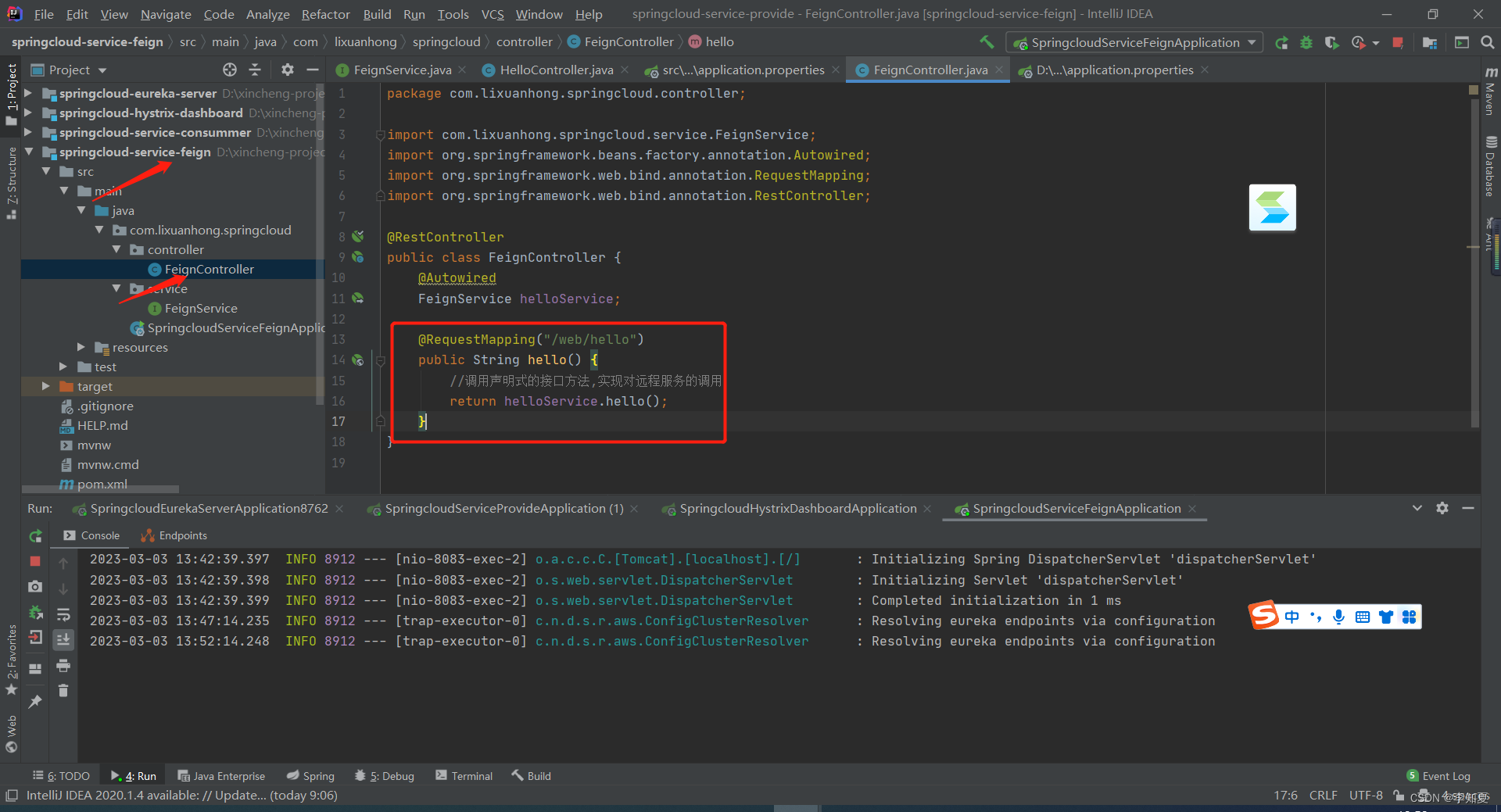Viewport: 1501px width, 812px height.
Task: Collapse the java folder in tree
Action: pyautogui.click(x=81, y=210)
